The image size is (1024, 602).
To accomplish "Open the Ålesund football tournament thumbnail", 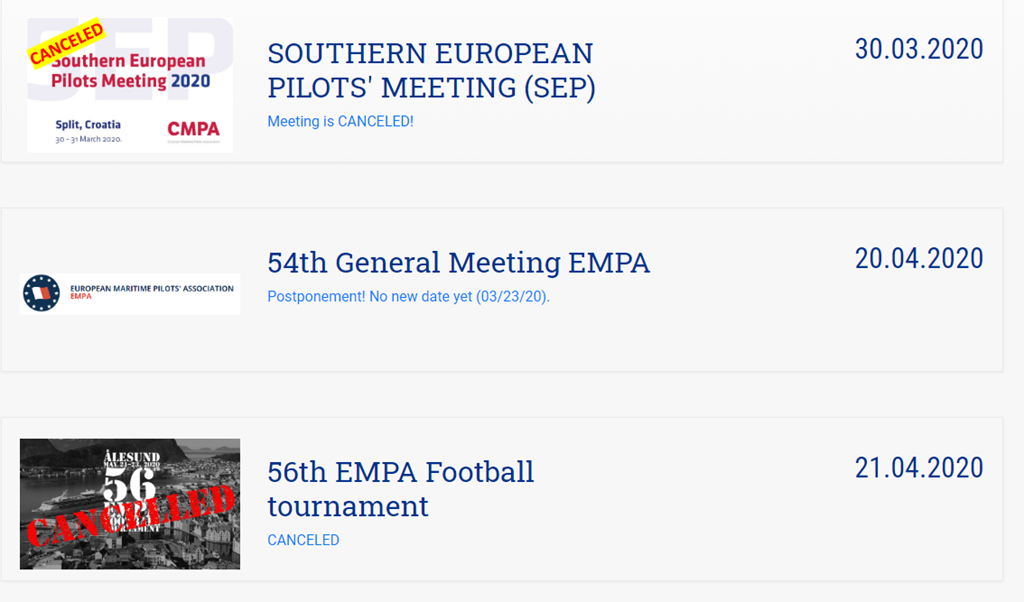I will [130, 504].
